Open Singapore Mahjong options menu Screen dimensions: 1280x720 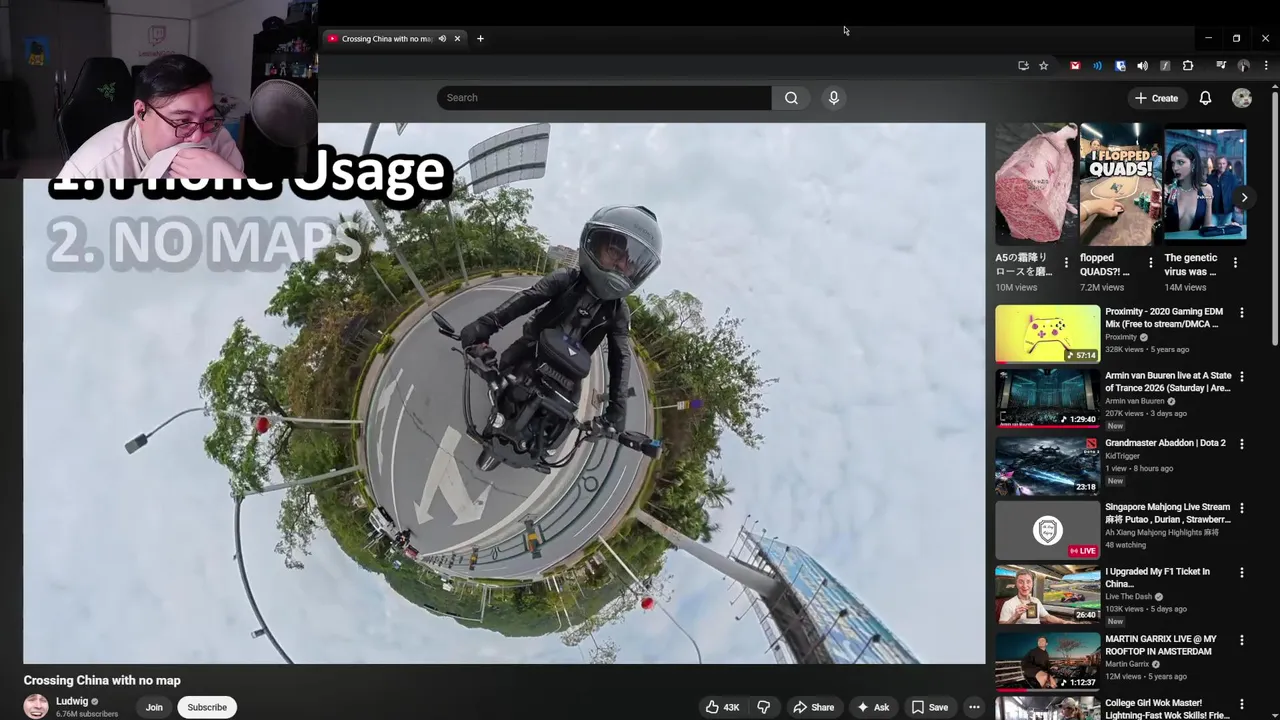[1242, 508]
